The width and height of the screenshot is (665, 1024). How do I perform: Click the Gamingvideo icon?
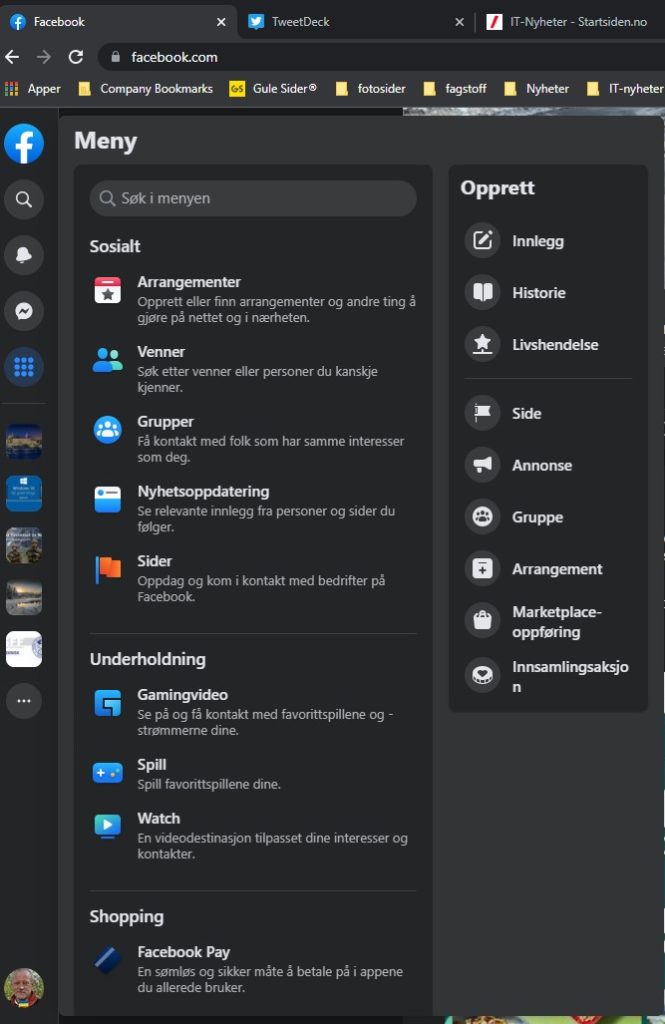pyautogui.click(x=107, y=703)
